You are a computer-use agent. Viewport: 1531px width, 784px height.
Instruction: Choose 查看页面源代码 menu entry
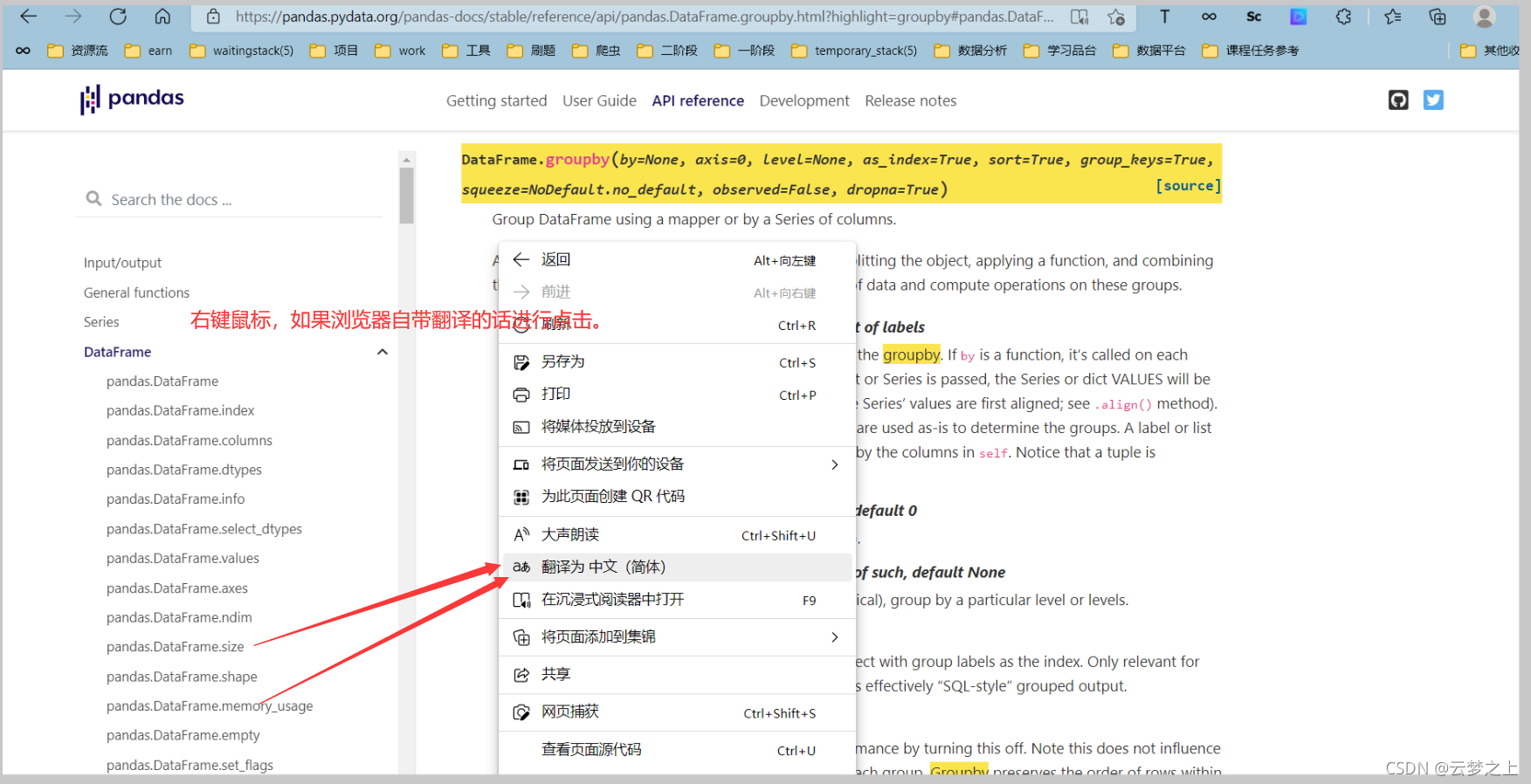(677, 749)
